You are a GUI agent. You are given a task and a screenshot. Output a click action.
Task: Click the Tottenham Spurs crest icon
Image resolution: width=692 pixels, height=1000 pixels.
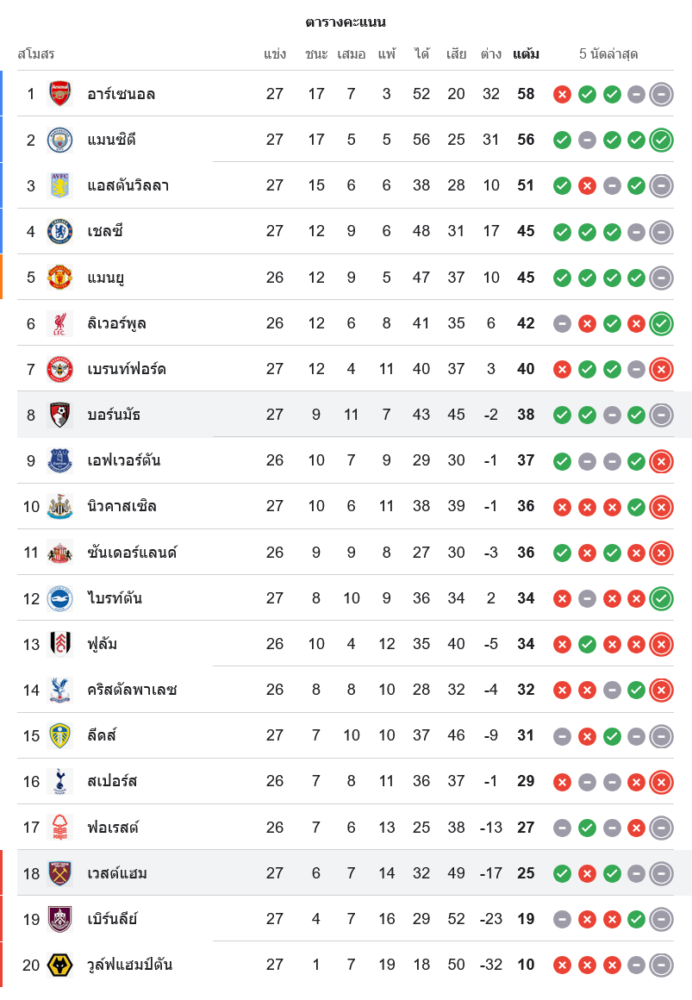(60, 782)
